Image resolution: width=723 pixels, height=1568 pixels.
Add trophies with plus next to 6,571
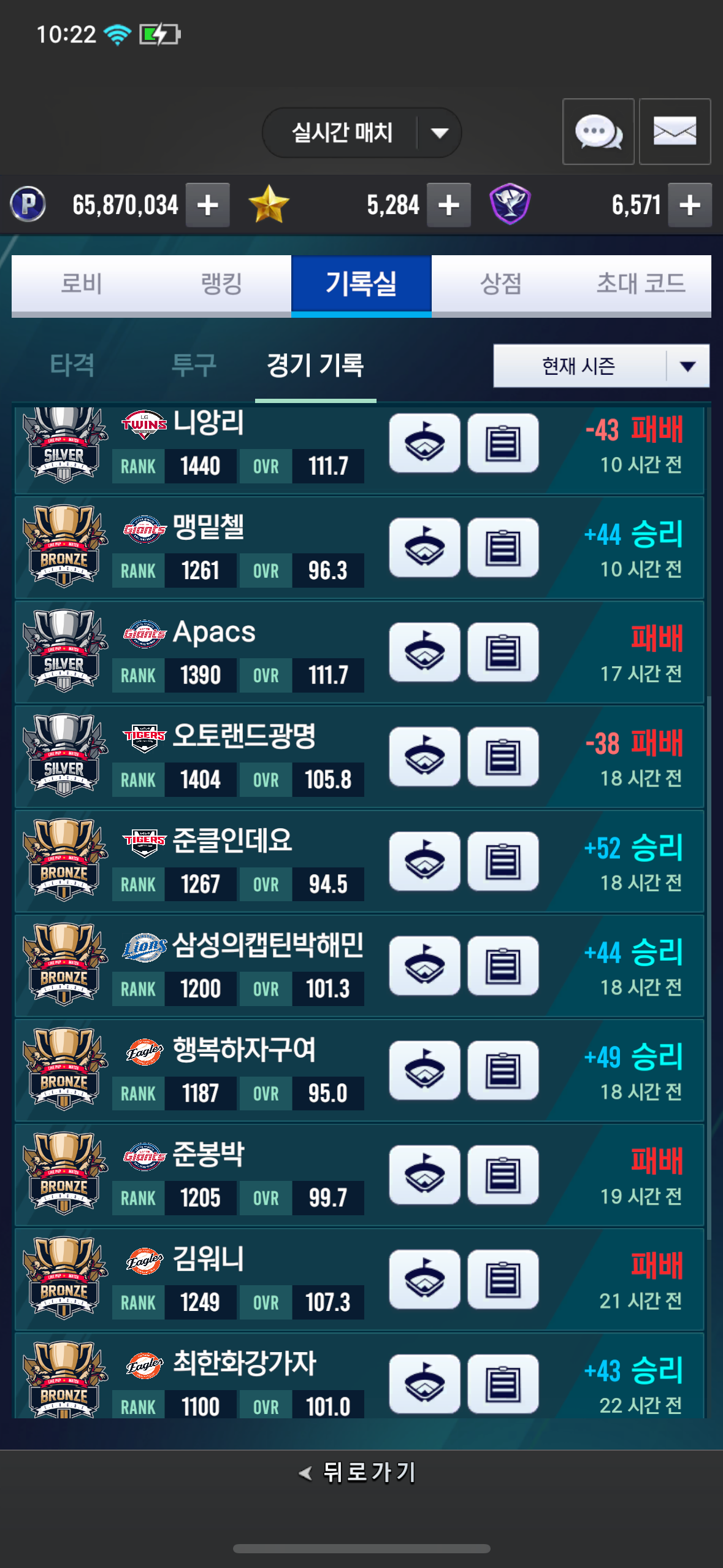(690, 205)
